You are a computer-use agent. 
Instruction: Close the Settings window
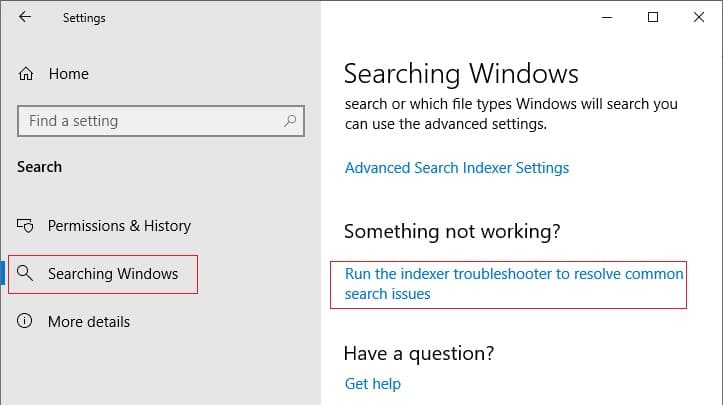(x=699, y=18)
